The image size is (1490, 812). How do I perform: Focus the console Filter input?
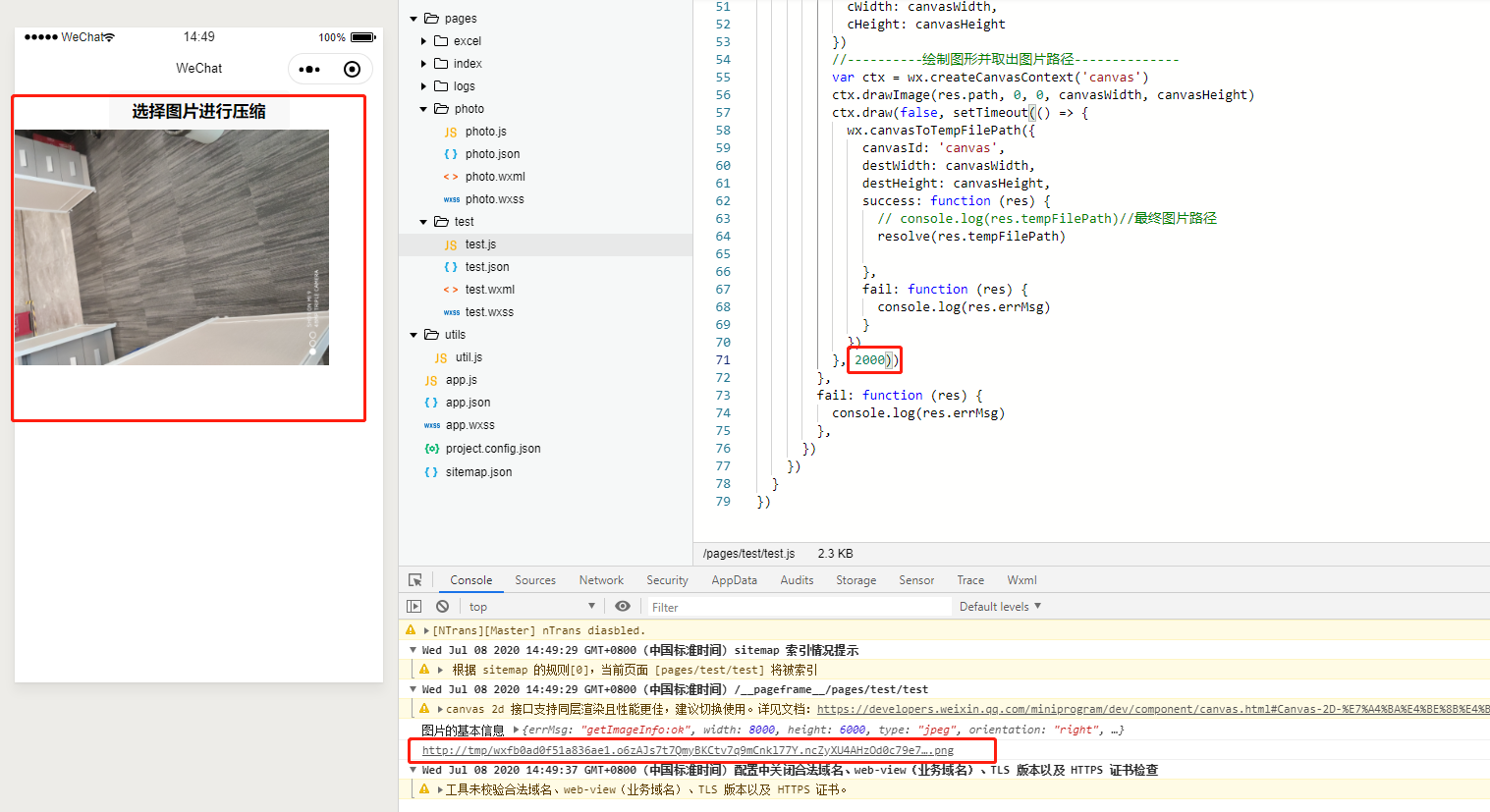coord(799,607)
